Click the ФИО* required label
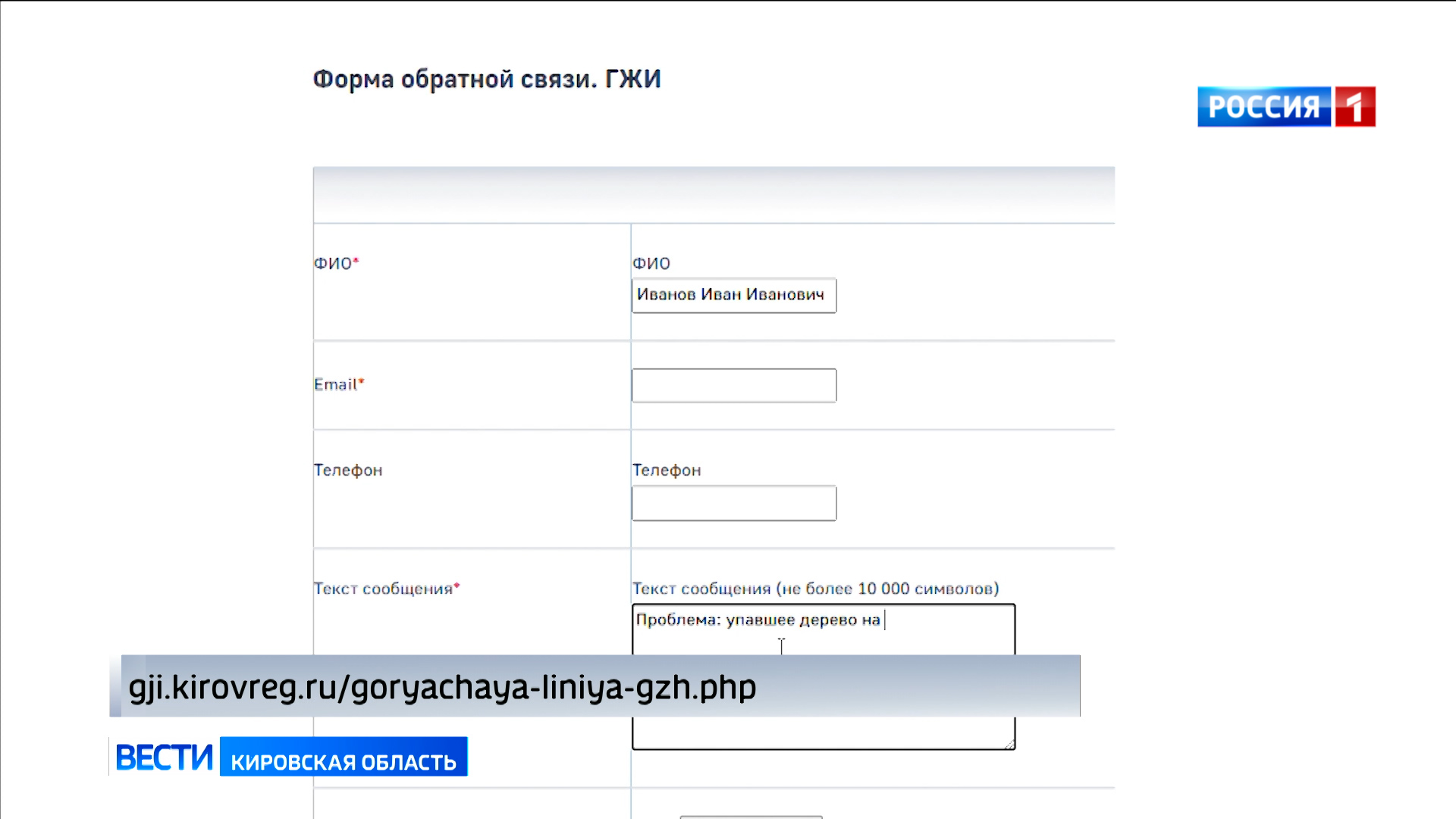Screen dimensions: 1456x819 pos(336,263)
